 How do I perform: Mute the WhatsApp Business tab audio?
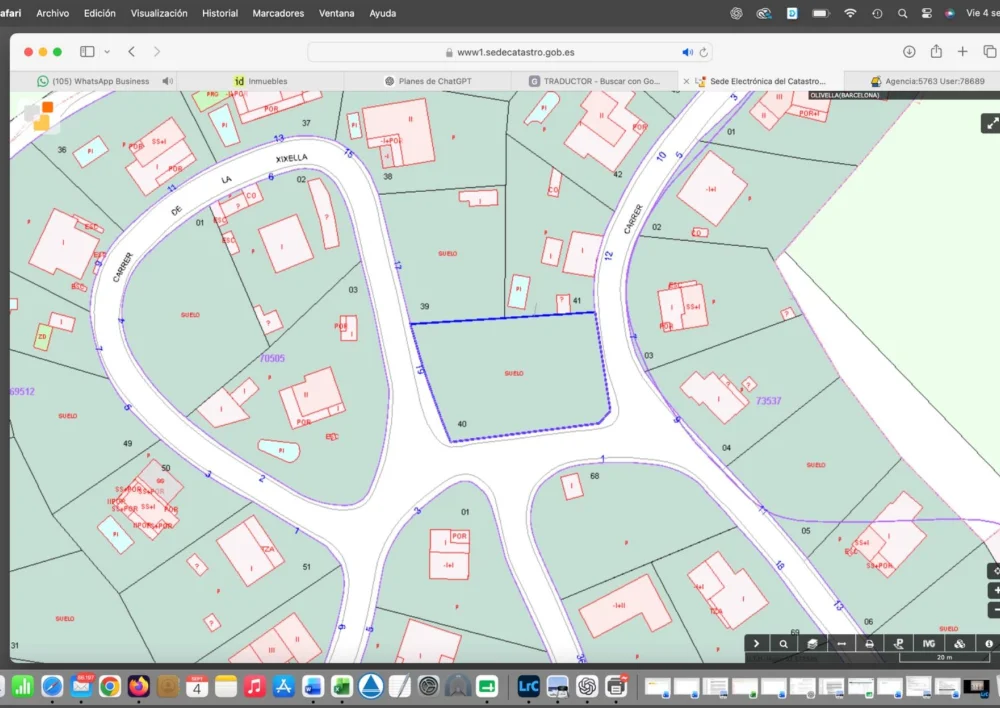click(x=167, y=81)
